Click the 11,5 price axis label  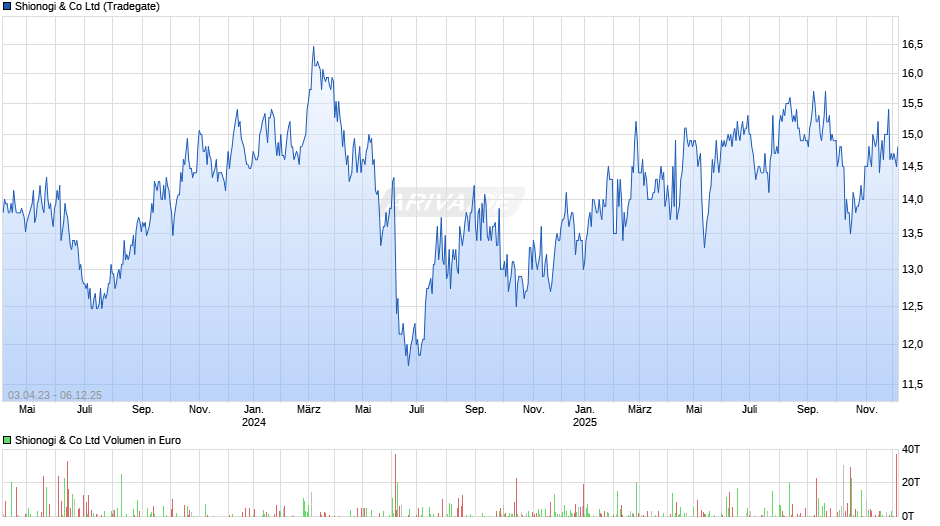pyautogui.click(x=912, y=384)
